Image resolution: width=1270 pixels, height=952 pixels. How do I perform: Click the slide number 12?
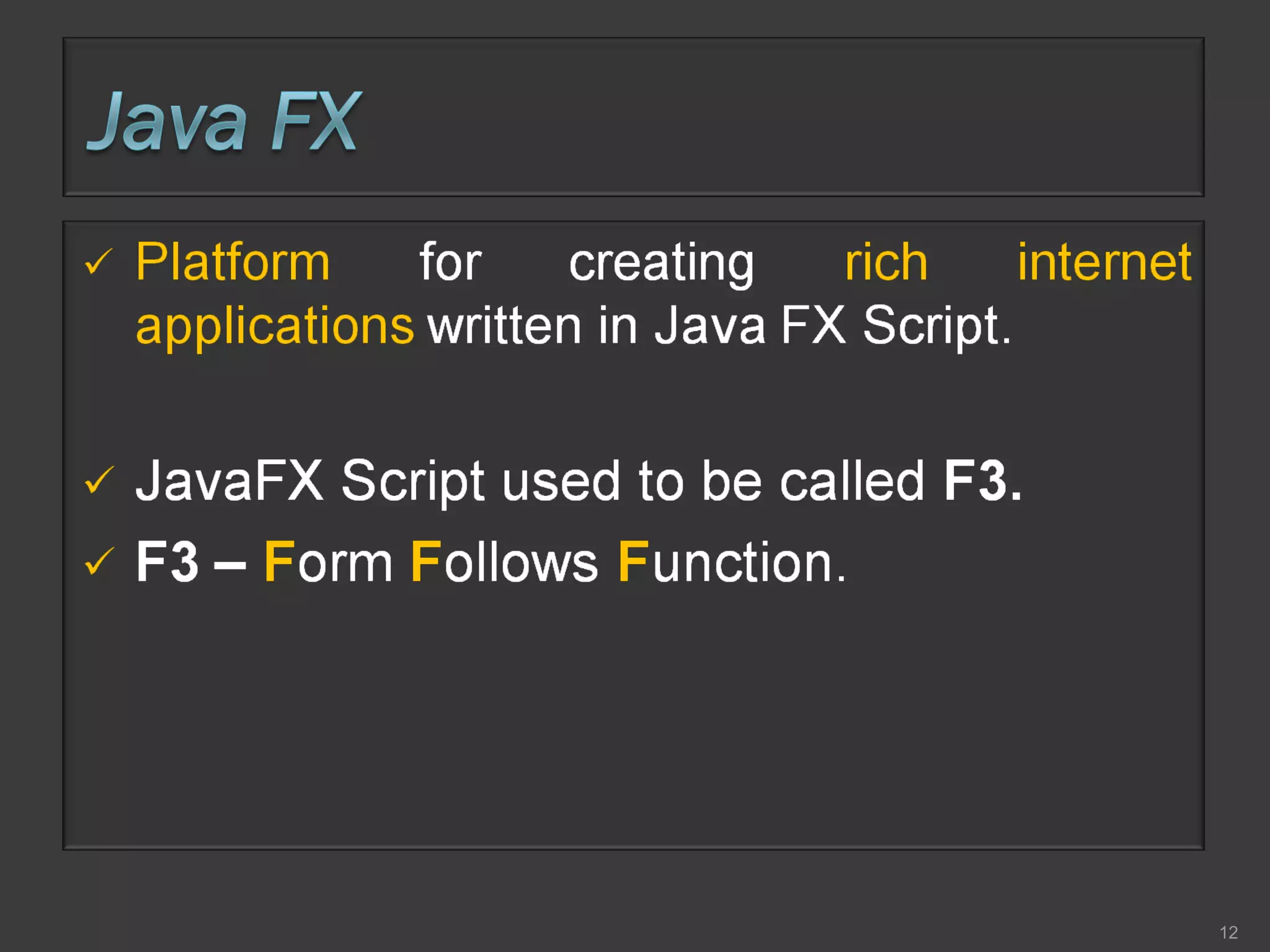pyautogui.click(x=1228, y=932)
